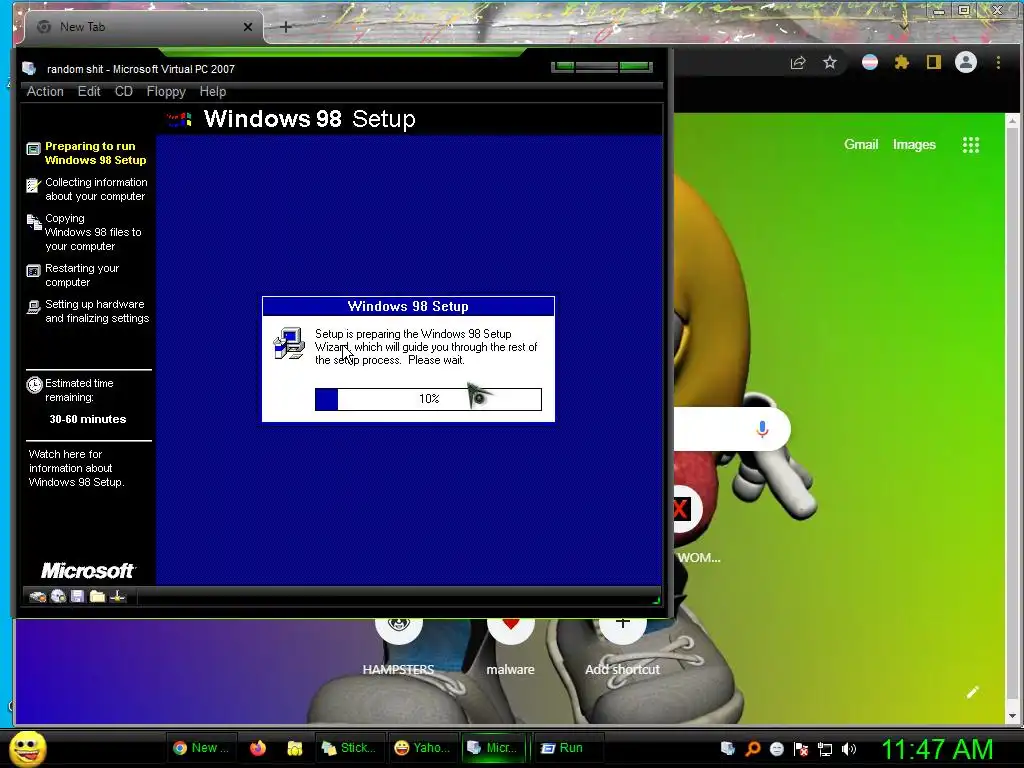Viewport: 1024px width, 768px height.
Task: Click the network adapter icon in Virtual PC status bar
Action: click(118, 596)
